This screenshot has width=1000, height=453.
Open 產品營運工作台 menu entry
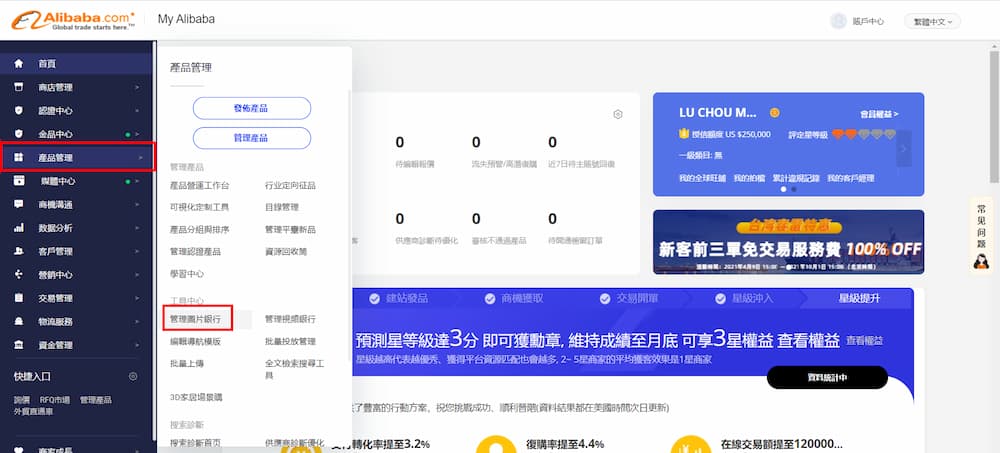(x=199, y=186)
